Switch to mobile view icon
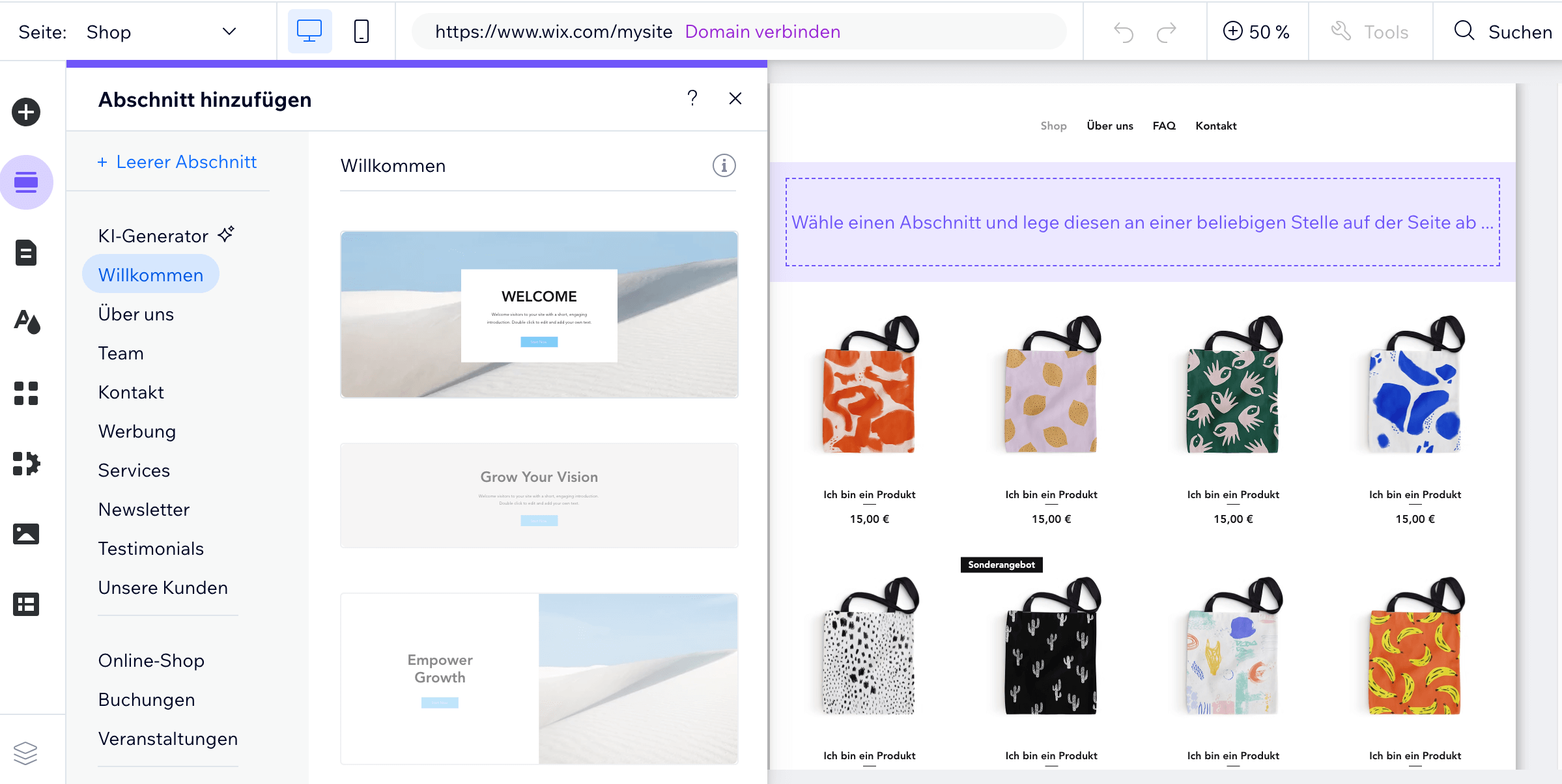The image size is (1562, 784). pos(362,31)
